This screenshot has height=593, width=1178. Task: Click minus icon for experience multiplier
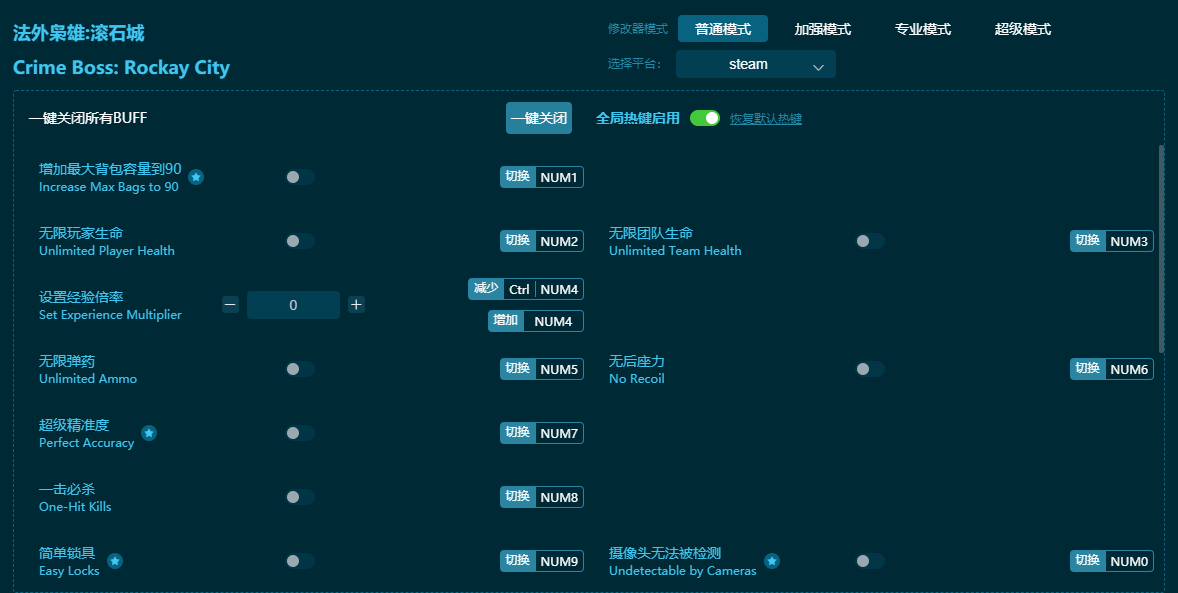click(230, 305)
